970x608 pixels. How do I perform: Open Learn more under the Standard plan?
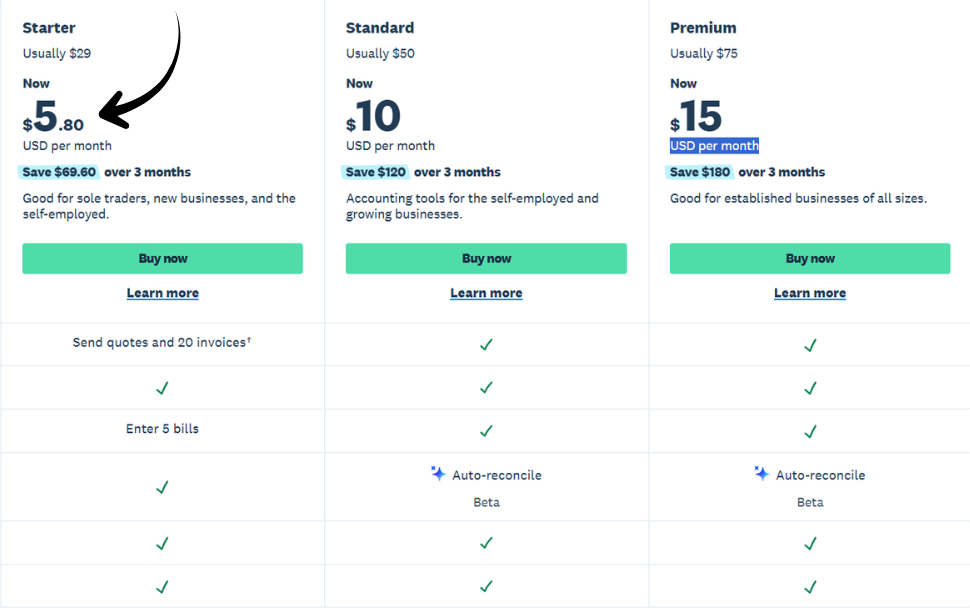pyautogui.click(x=486, y=292)
